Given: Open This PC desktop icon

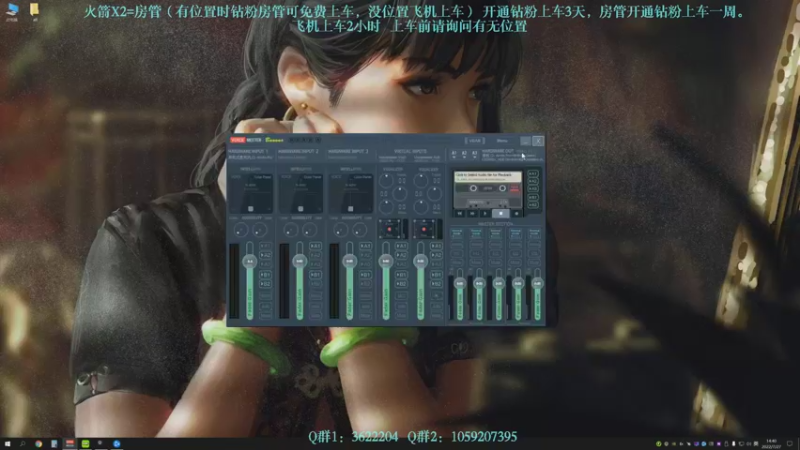Looking at the screenshot, I should click(x=12, y=11).
